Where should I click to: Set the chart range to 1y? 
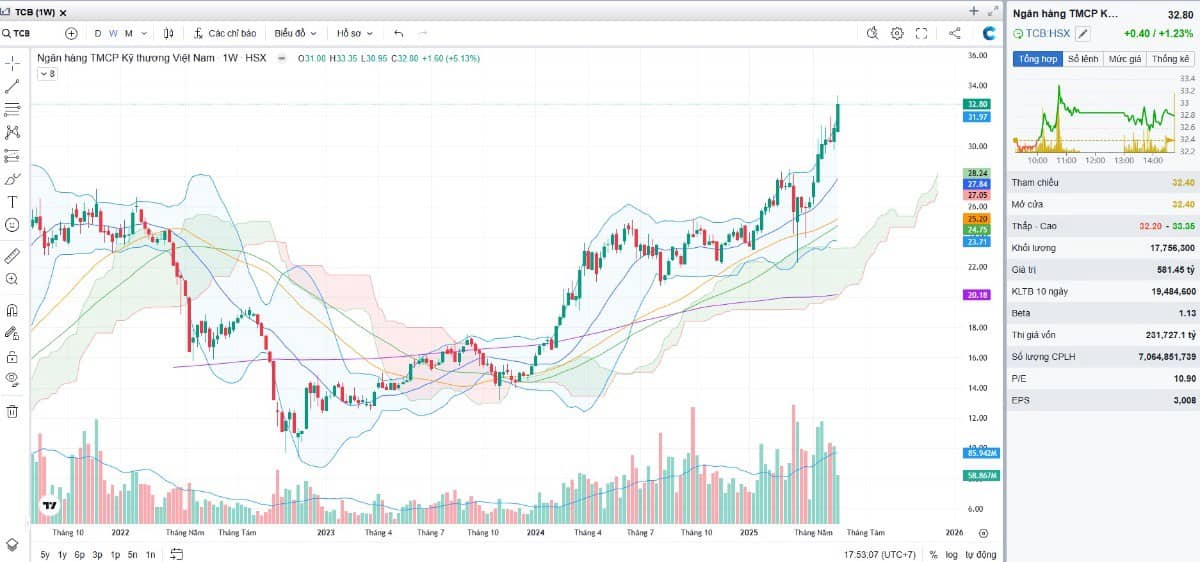tap(62, 554)
